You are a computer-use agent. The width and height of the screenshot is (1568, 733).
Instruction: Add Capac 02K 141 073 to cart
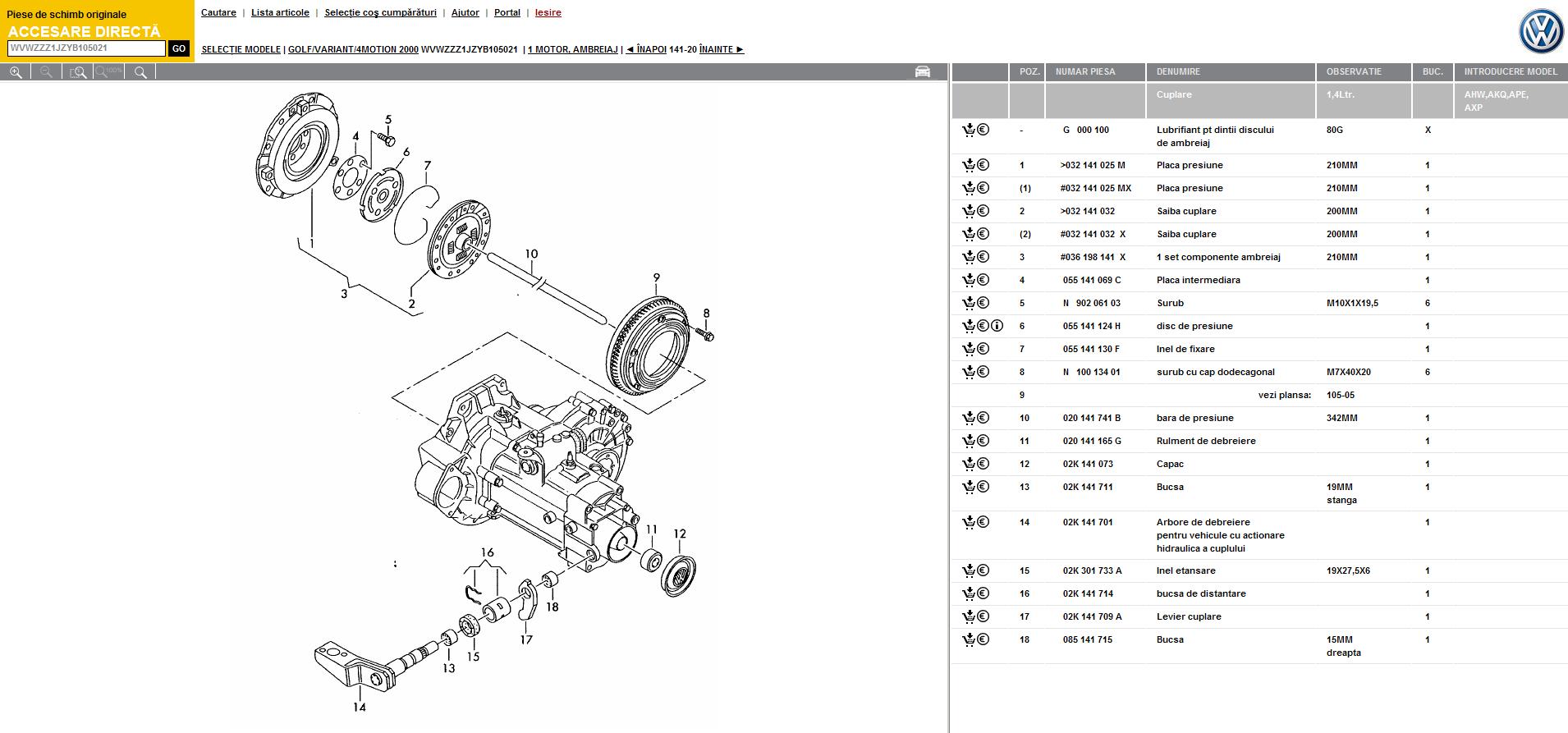[969, 464]
